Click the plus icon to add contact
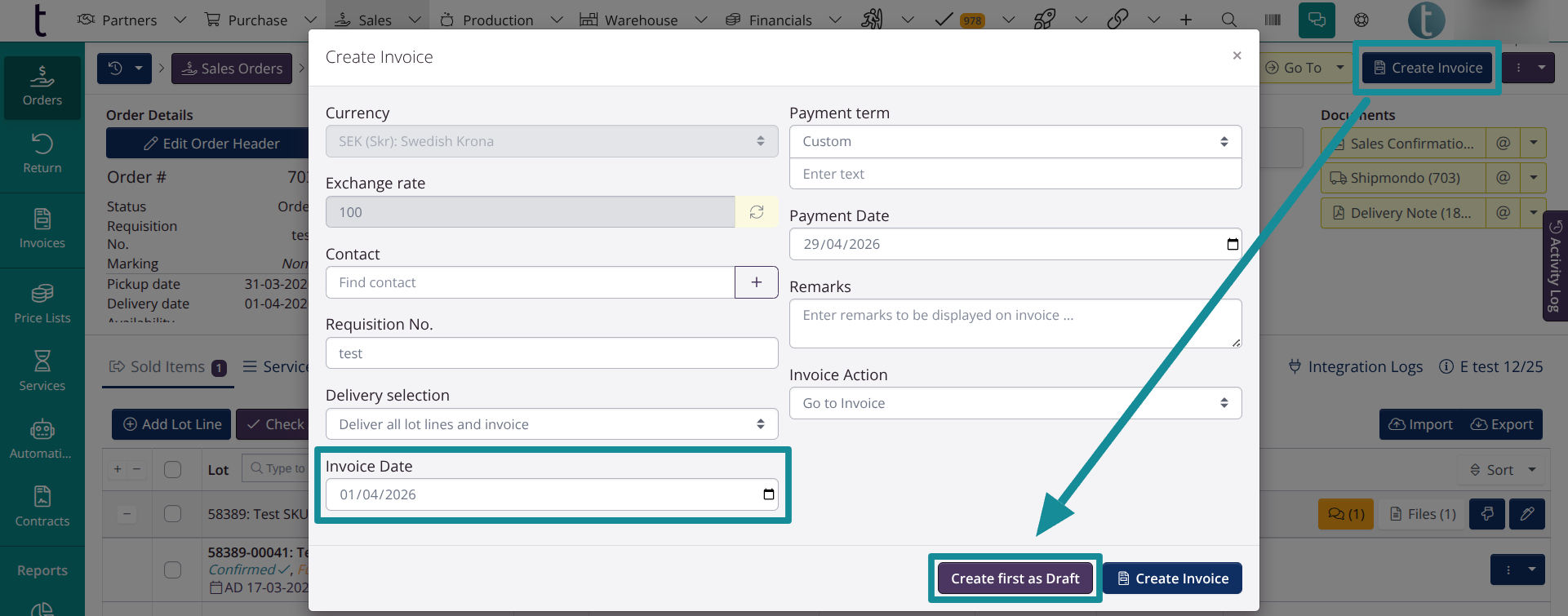 click(756, 282)
